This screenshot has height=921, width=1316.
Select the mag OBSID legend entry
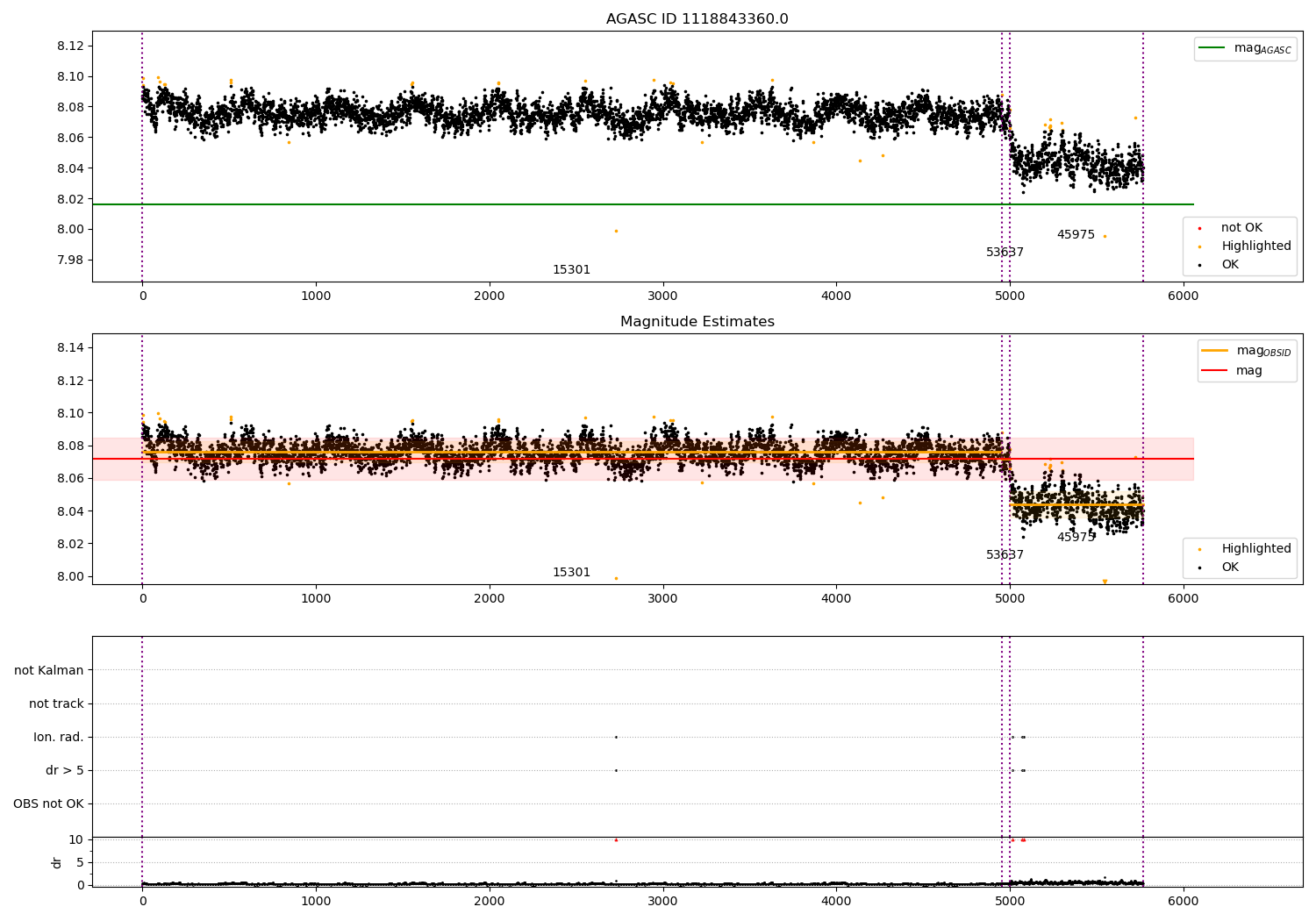point(1247,351)
